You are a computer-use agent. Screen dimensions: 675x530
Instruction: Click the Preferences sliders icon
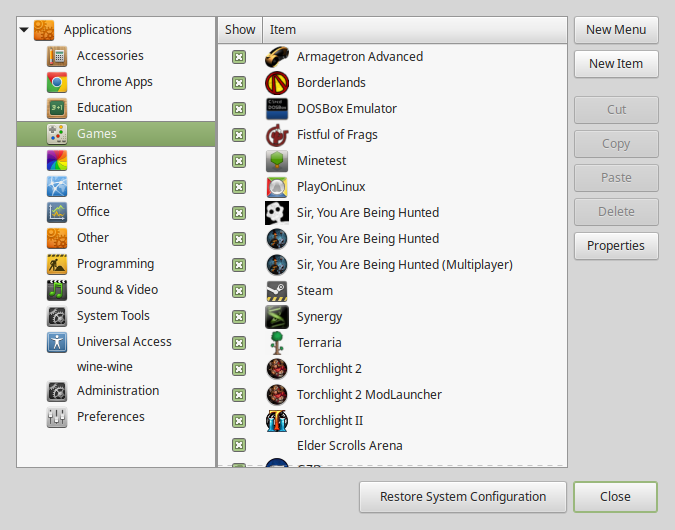click(57, 417)
